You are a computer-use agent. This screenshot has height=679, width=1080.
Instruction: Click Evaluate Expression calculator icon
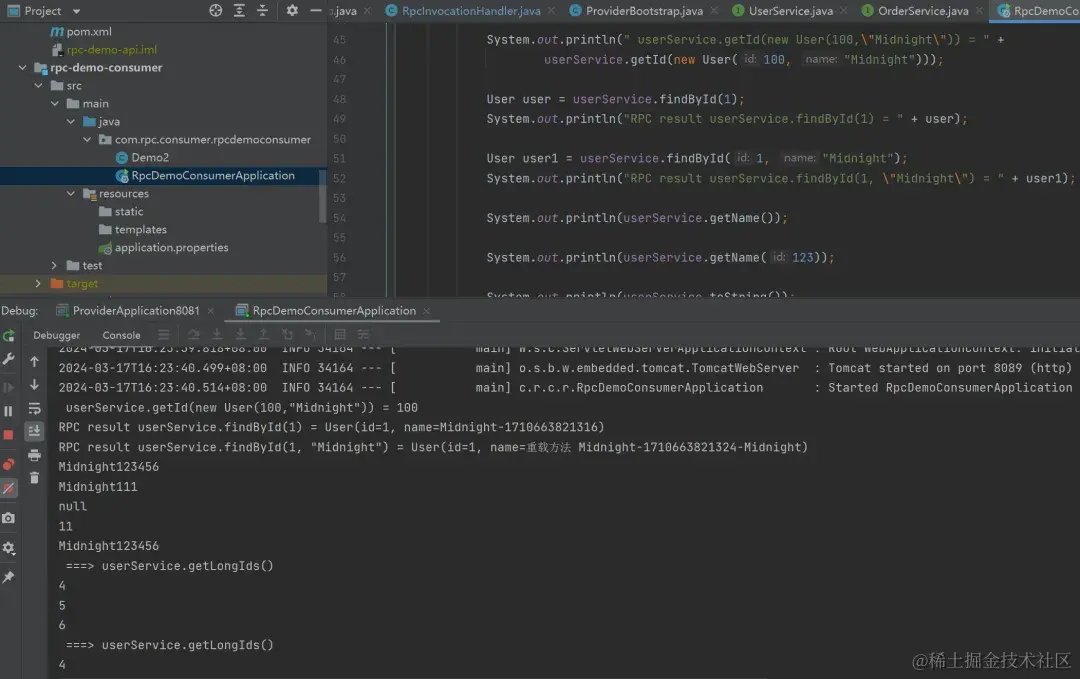coord(340,335)
